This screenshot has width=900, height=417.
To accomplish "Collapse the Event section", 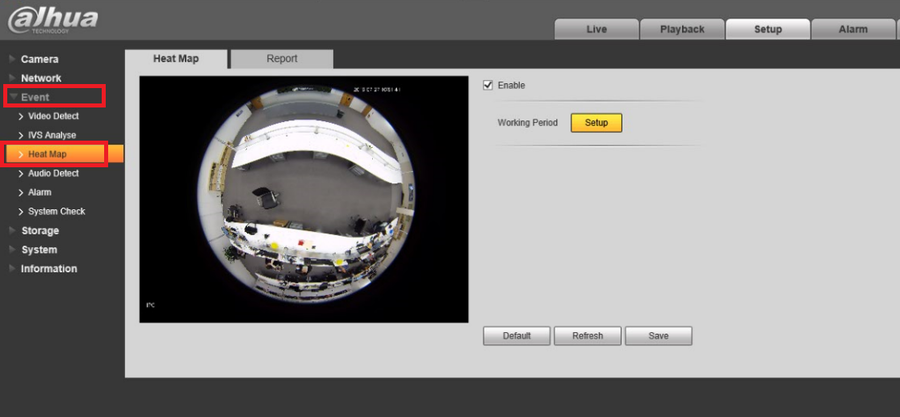I will [35, 97].
